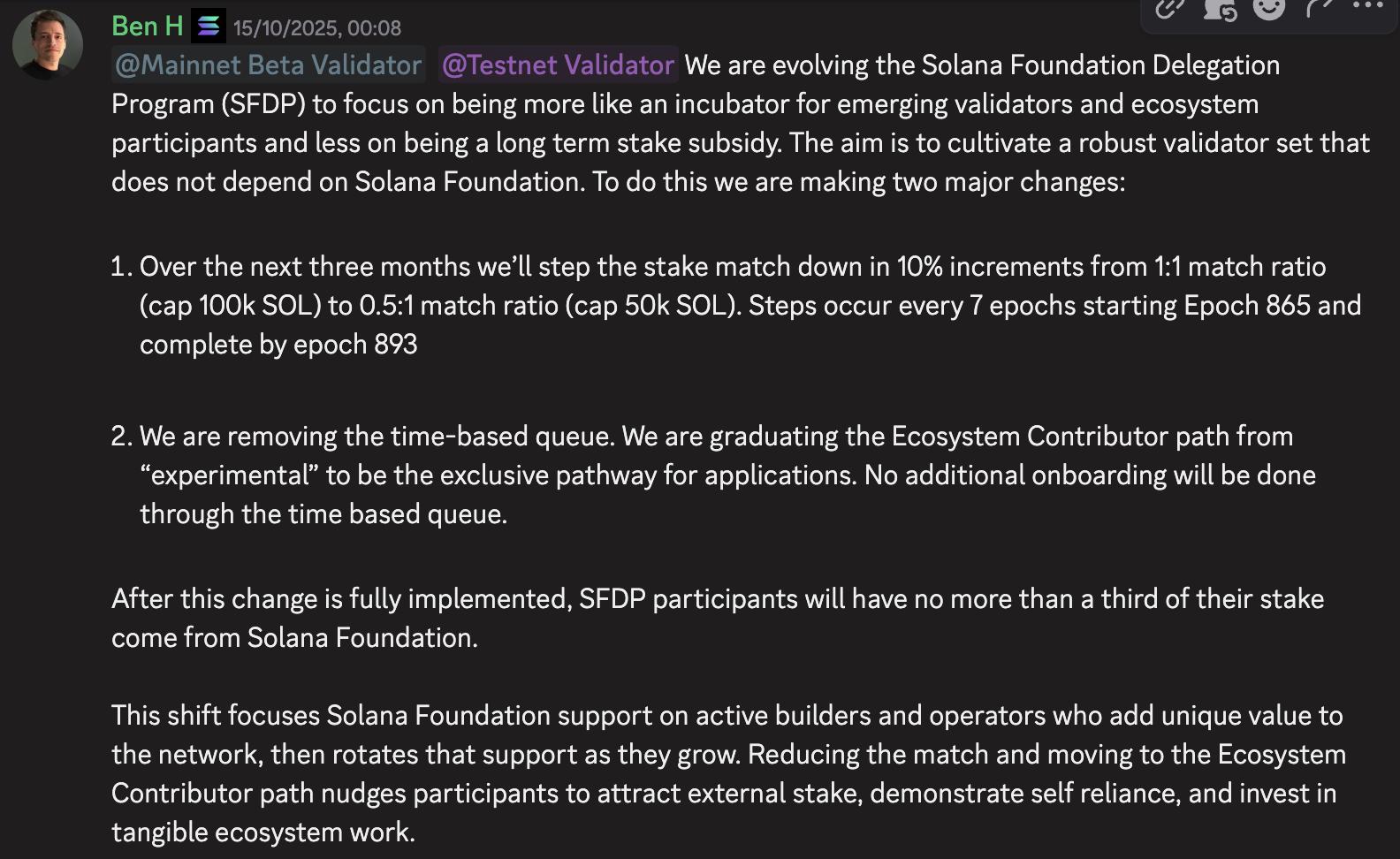
Task: Click the @Testnet Validator mention
Action: tap(559, 65)
